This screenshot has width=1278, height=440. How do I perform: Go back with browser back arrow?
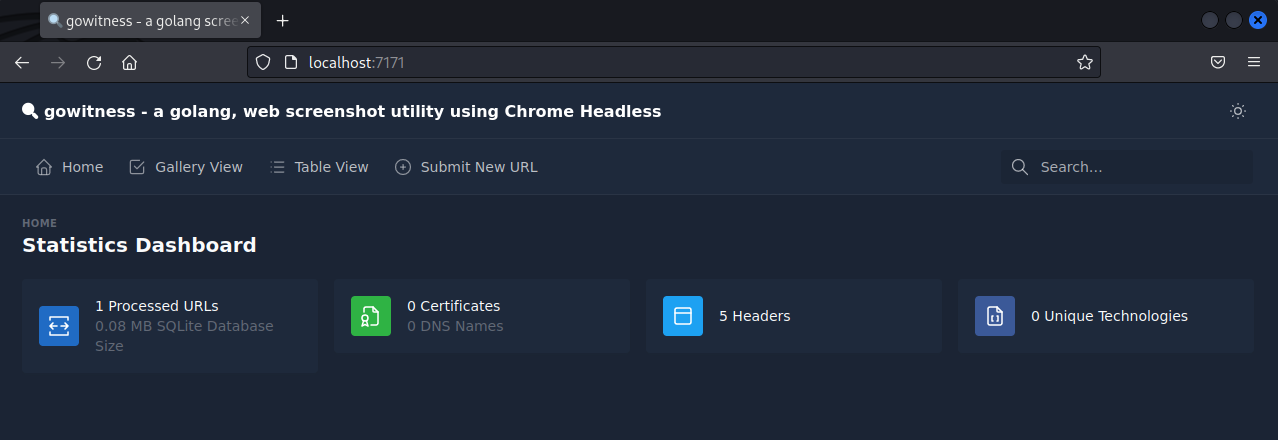(22, 62)
